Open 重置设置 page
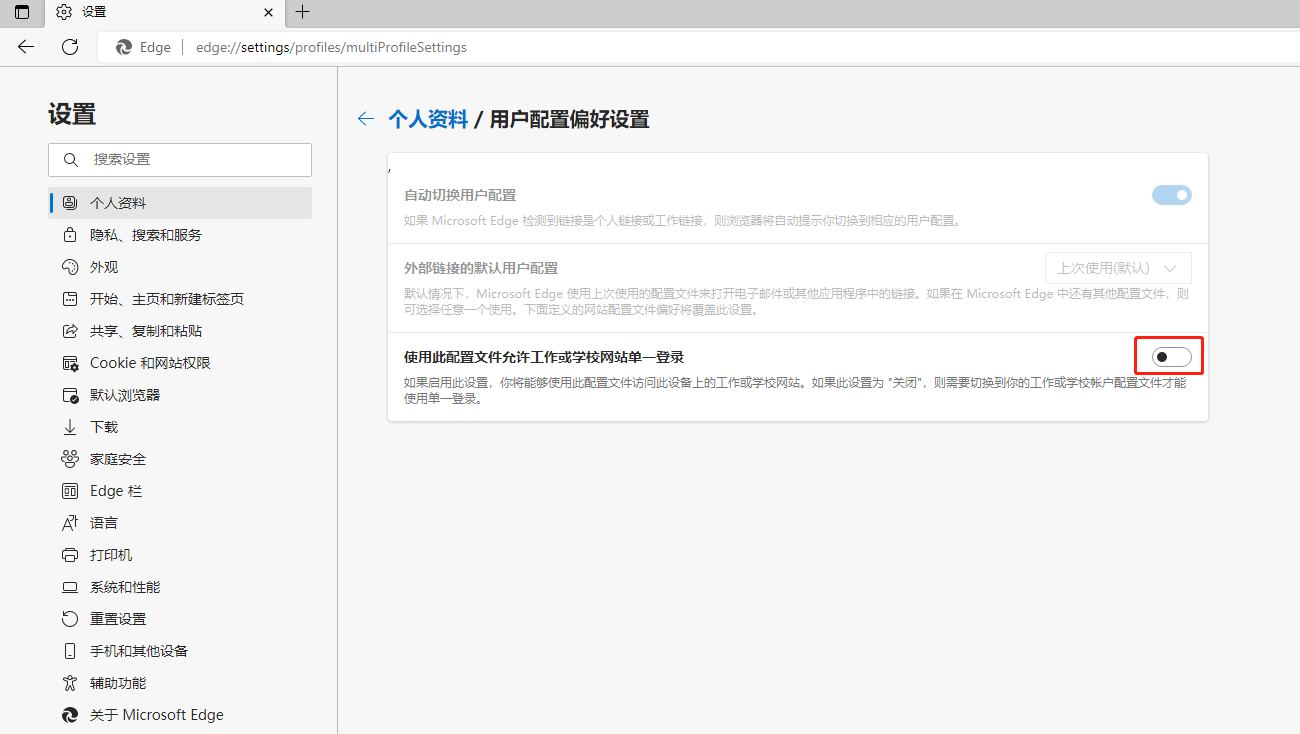1300x734 pixels. (x=180, y=619)
